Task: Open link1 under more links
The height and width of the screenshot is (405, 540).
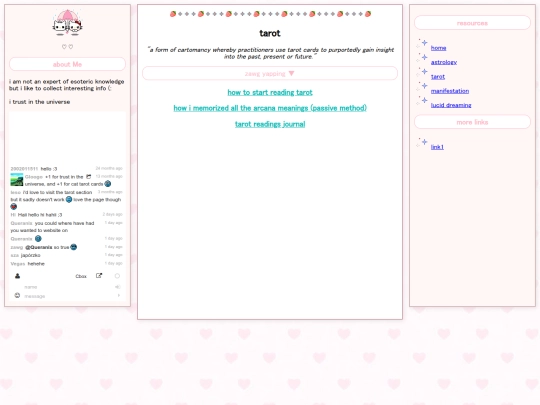Action: tap(437, 147)
